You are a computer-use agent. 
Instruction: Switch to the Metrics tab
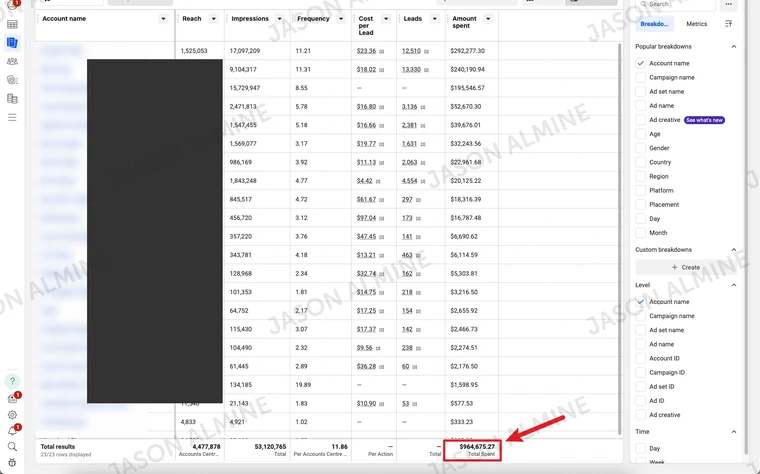tap(697, 24)
